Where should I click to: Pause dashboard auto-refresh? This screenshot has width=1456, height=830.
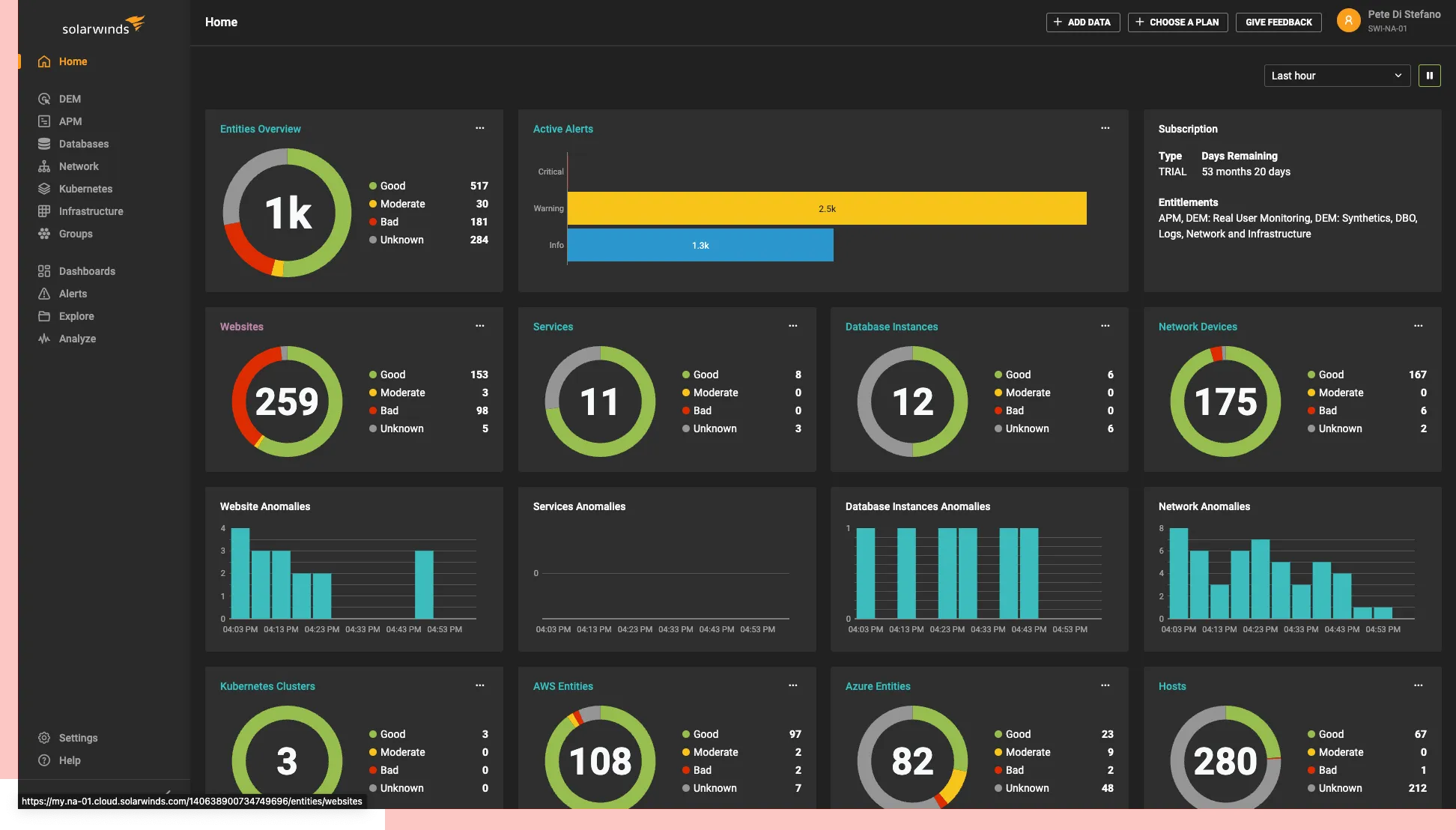point(1430,75)
